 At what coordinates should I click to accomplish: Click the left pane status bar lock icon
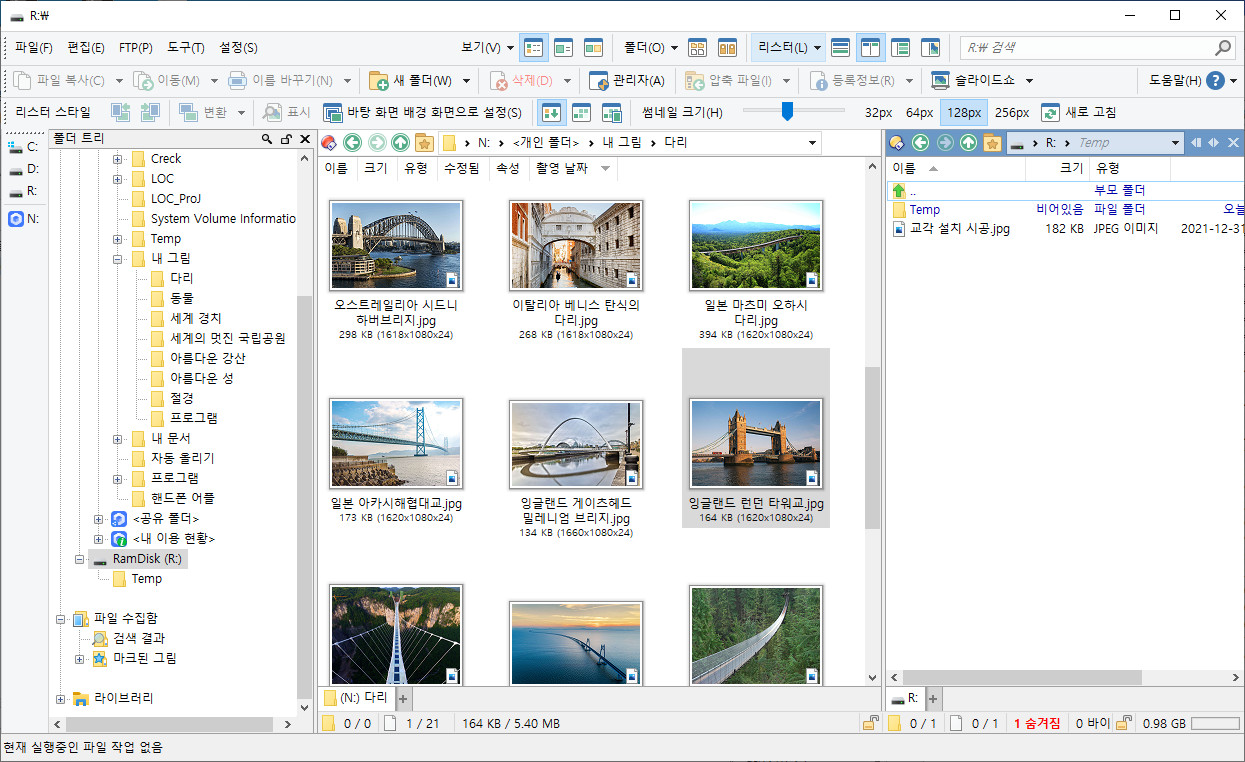[871, 723]
